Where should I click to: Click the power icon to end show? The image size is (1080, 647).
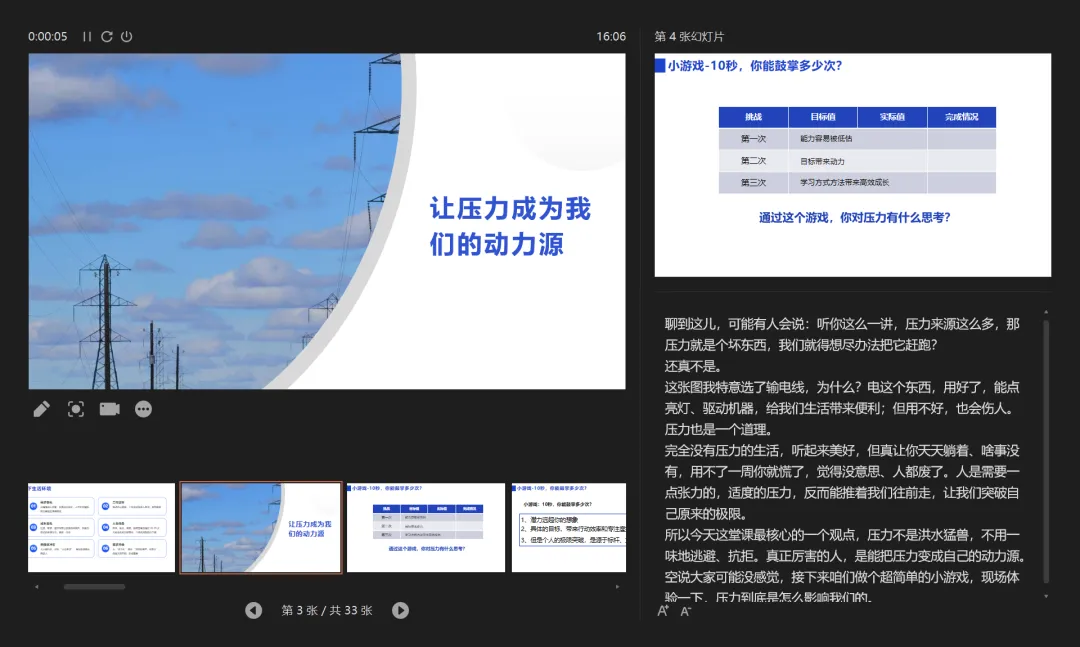coord(127,37)
